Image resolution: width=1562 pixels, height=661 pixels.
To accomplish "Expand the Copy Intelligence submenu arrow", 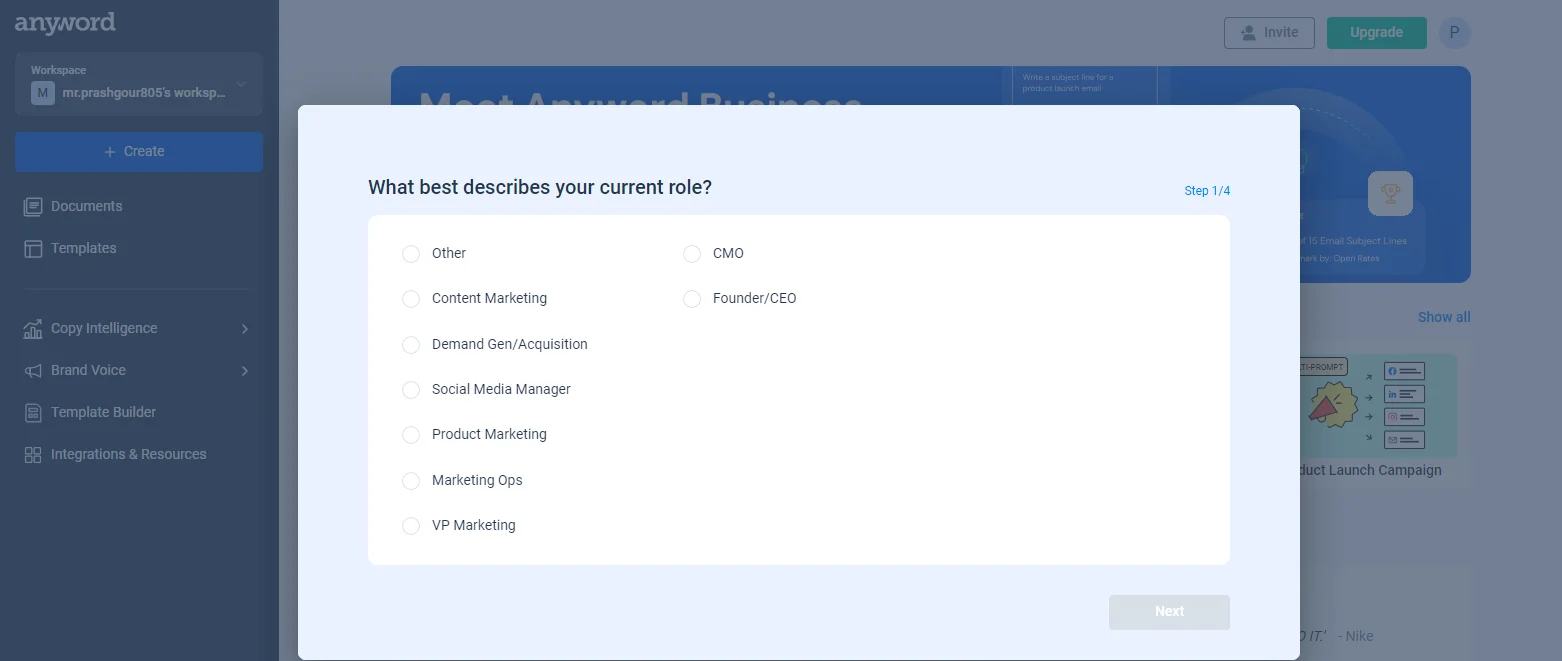I will pos(245,329).
